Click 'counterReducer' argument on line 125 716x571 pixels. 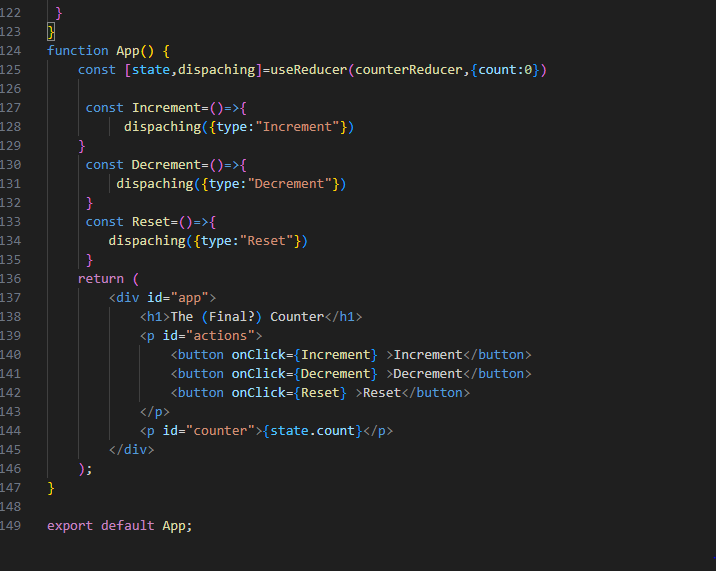point(409,70)
